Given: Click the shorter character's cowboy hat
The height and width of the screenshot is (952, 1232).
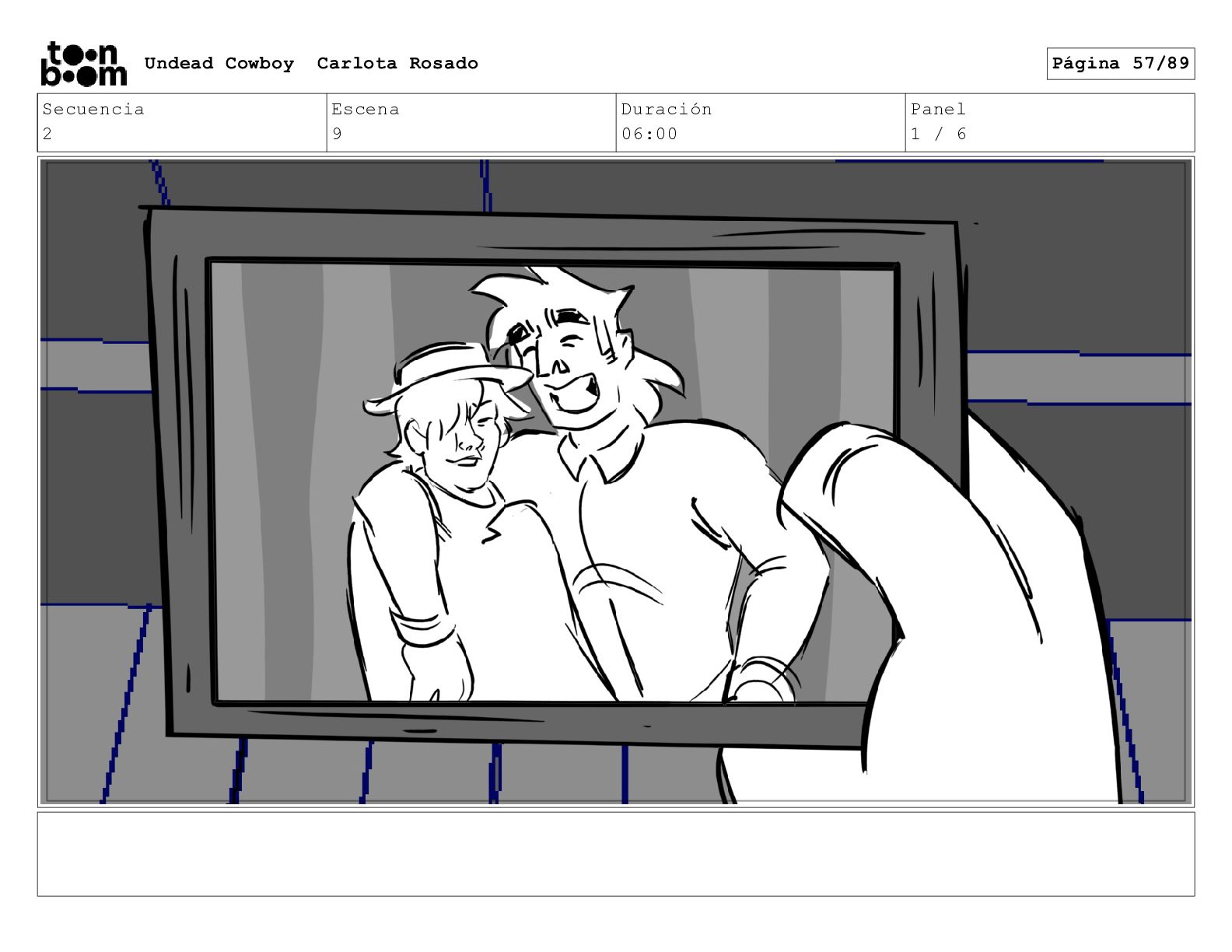Looking at the screenshot, I should click(x=447, y=376).
